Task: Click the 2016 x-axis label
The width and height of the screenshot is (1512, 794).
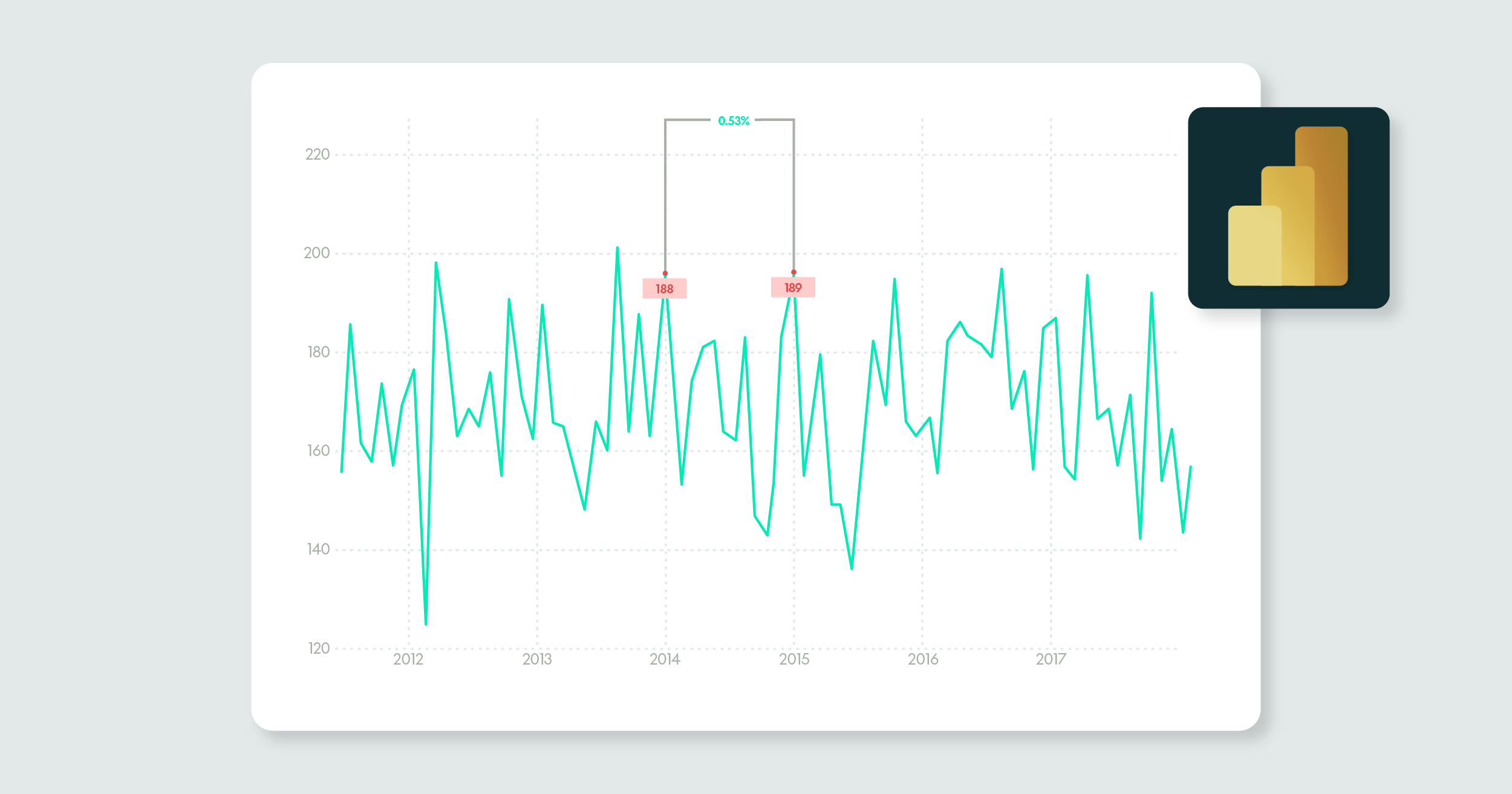Action: tap(923, 659)
